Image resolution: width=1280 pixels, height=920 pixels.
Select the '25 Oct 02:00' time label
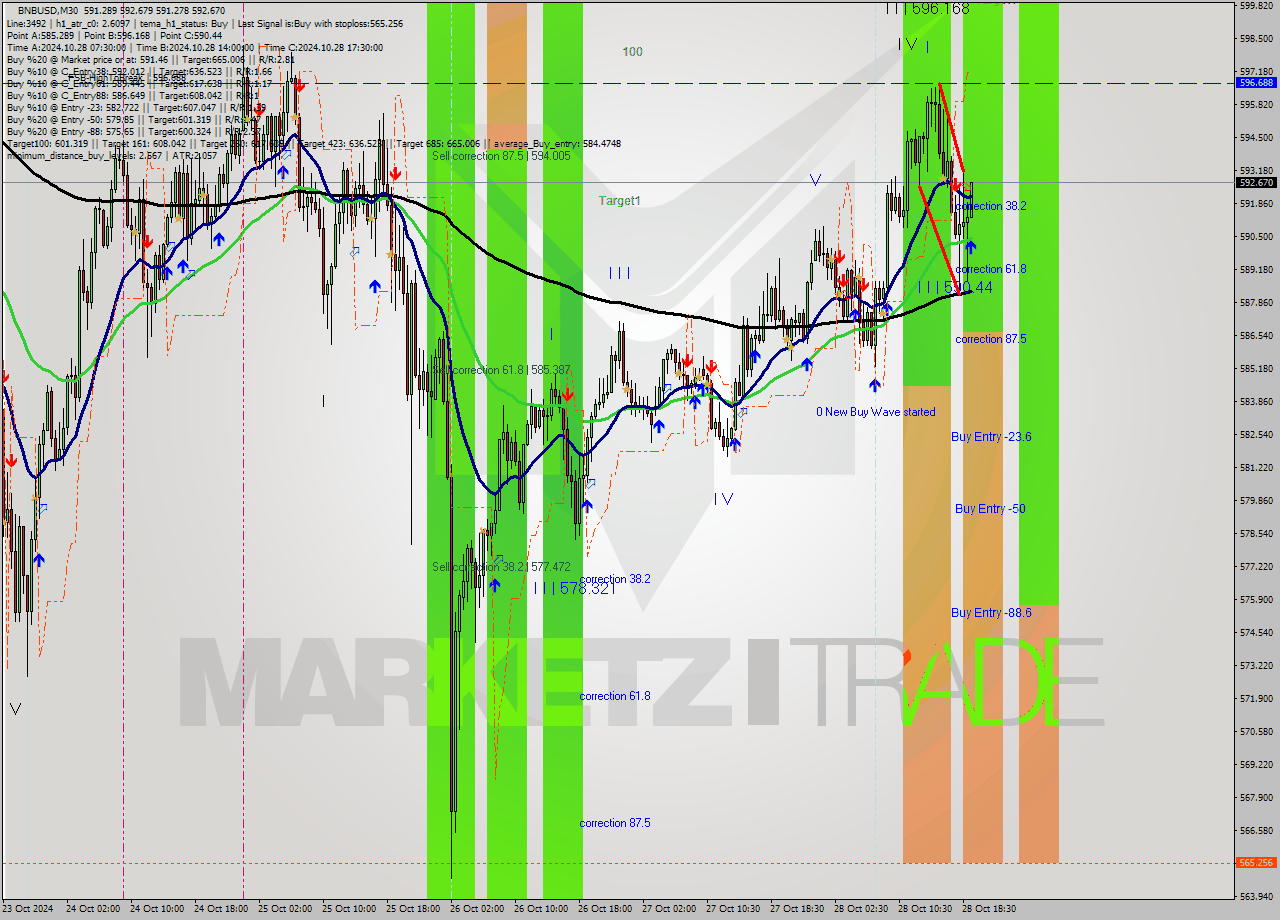coord(284,909)
